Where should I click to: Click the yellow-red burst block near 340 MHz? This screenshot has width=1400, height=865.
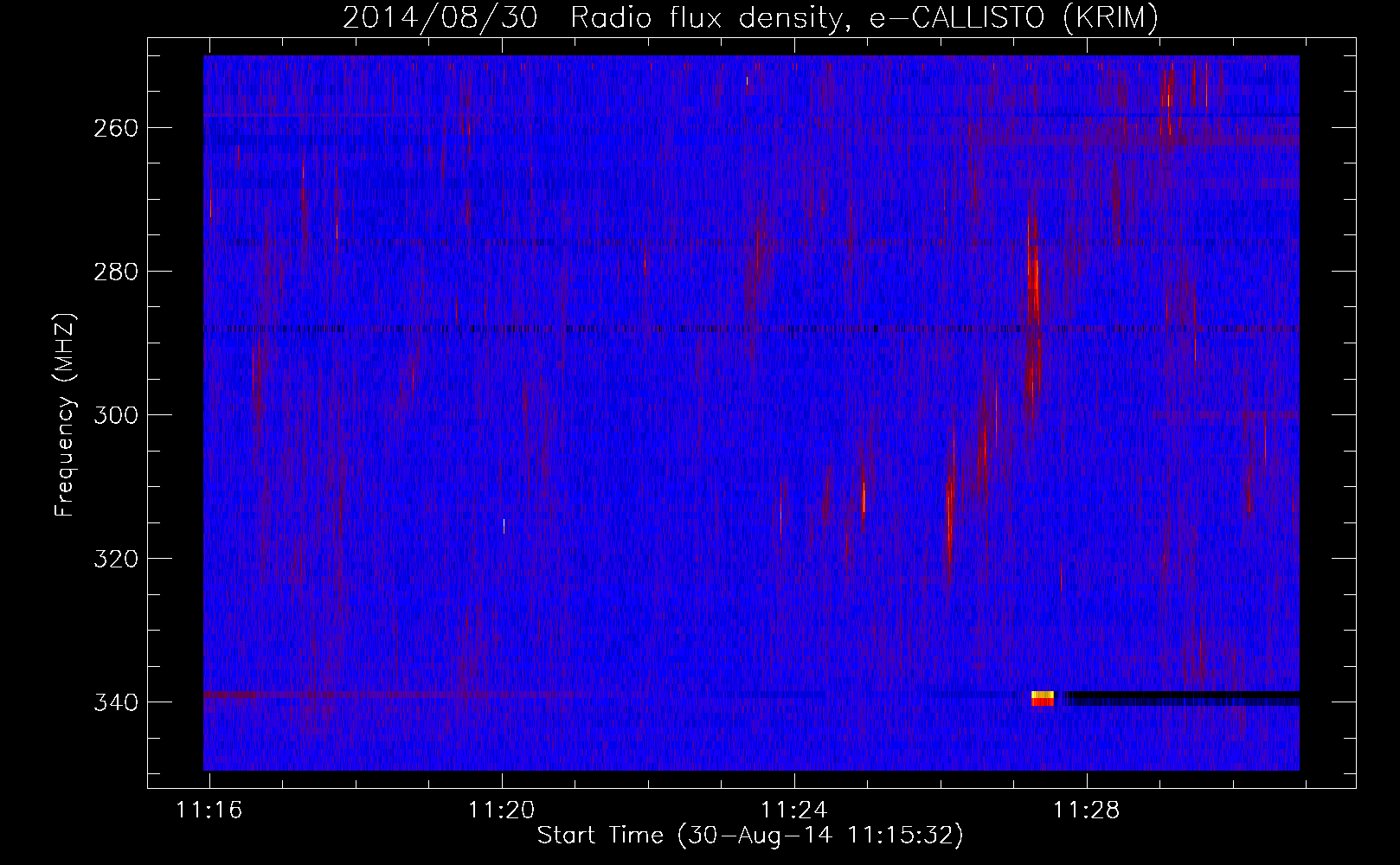1043,699
